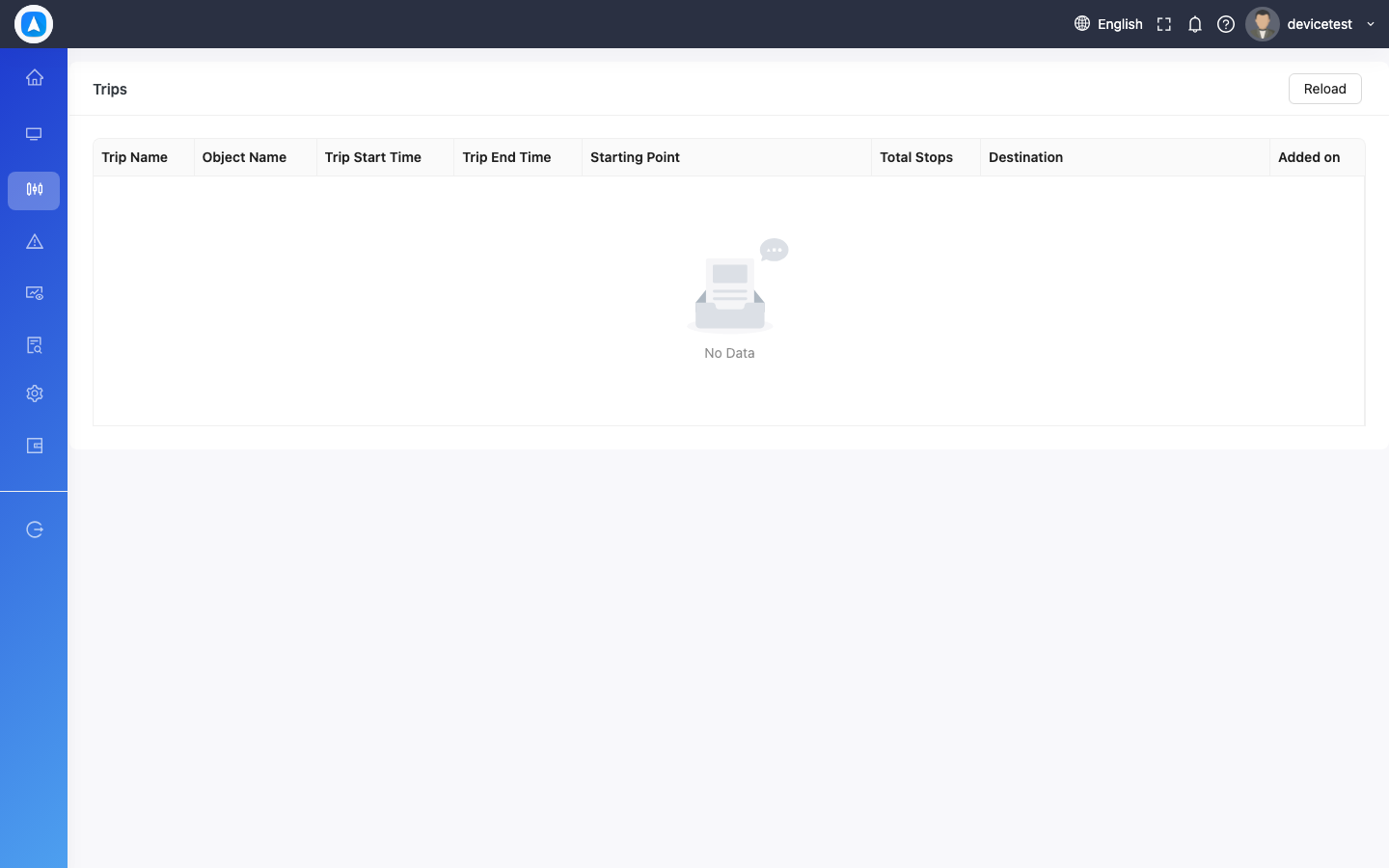Select the highlighted trips icon in sidebar
Image resolution: width=1389 pixels, height=868 pixels.
pyautogui.click(x=34, y=190)
